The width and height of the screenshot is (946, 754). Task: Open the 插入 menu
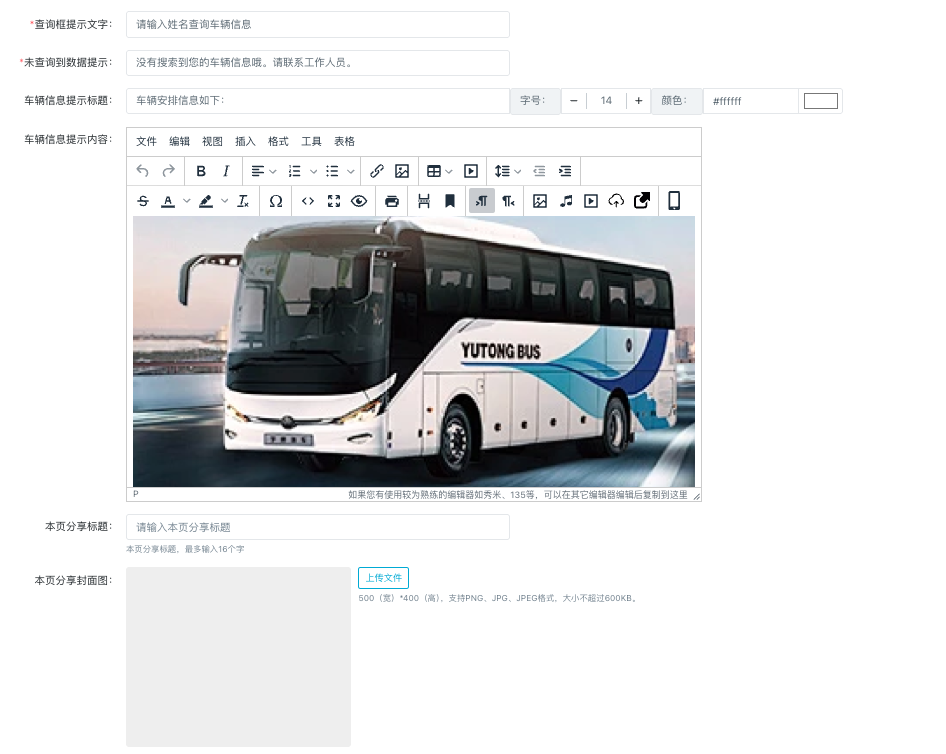[x=245, y=141]
